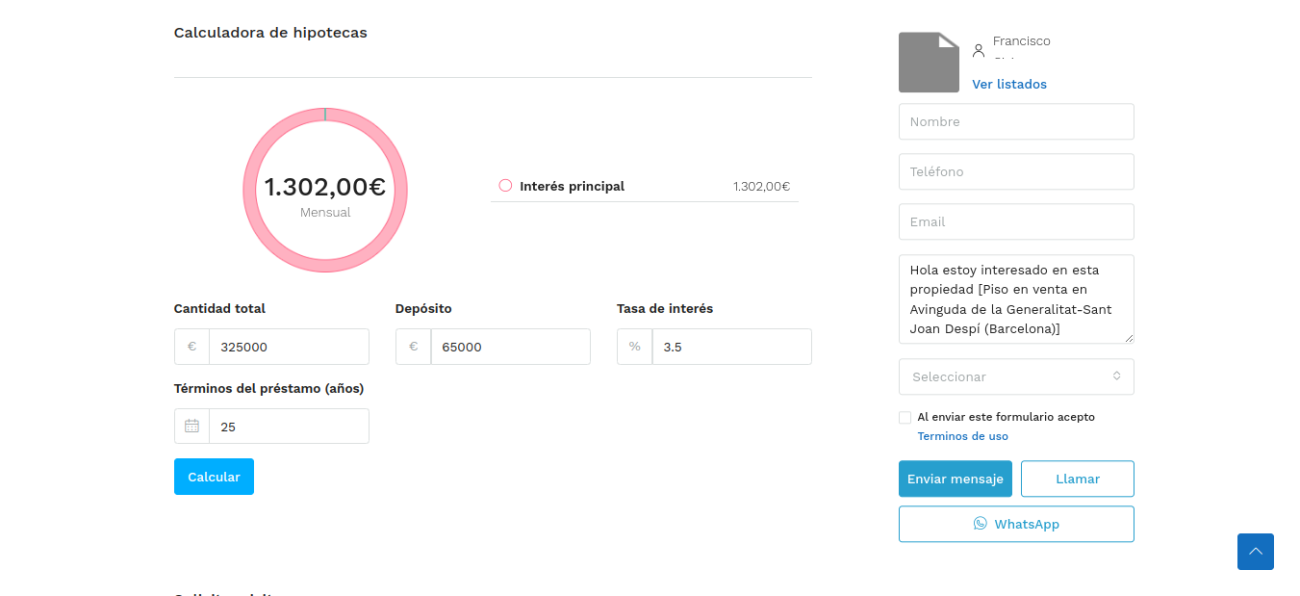Accept the terms of use checkbox
Screen dimensions: 1300x596
click(905, 417)
